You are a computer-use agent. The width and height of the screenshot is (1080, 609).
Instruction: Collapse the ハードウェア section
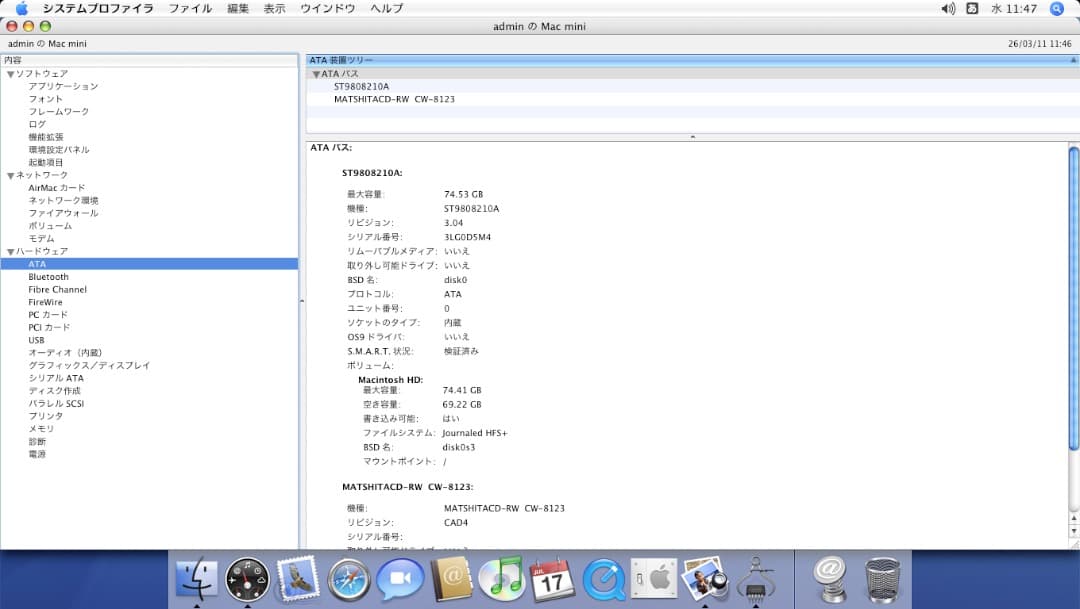click(10, 252)
